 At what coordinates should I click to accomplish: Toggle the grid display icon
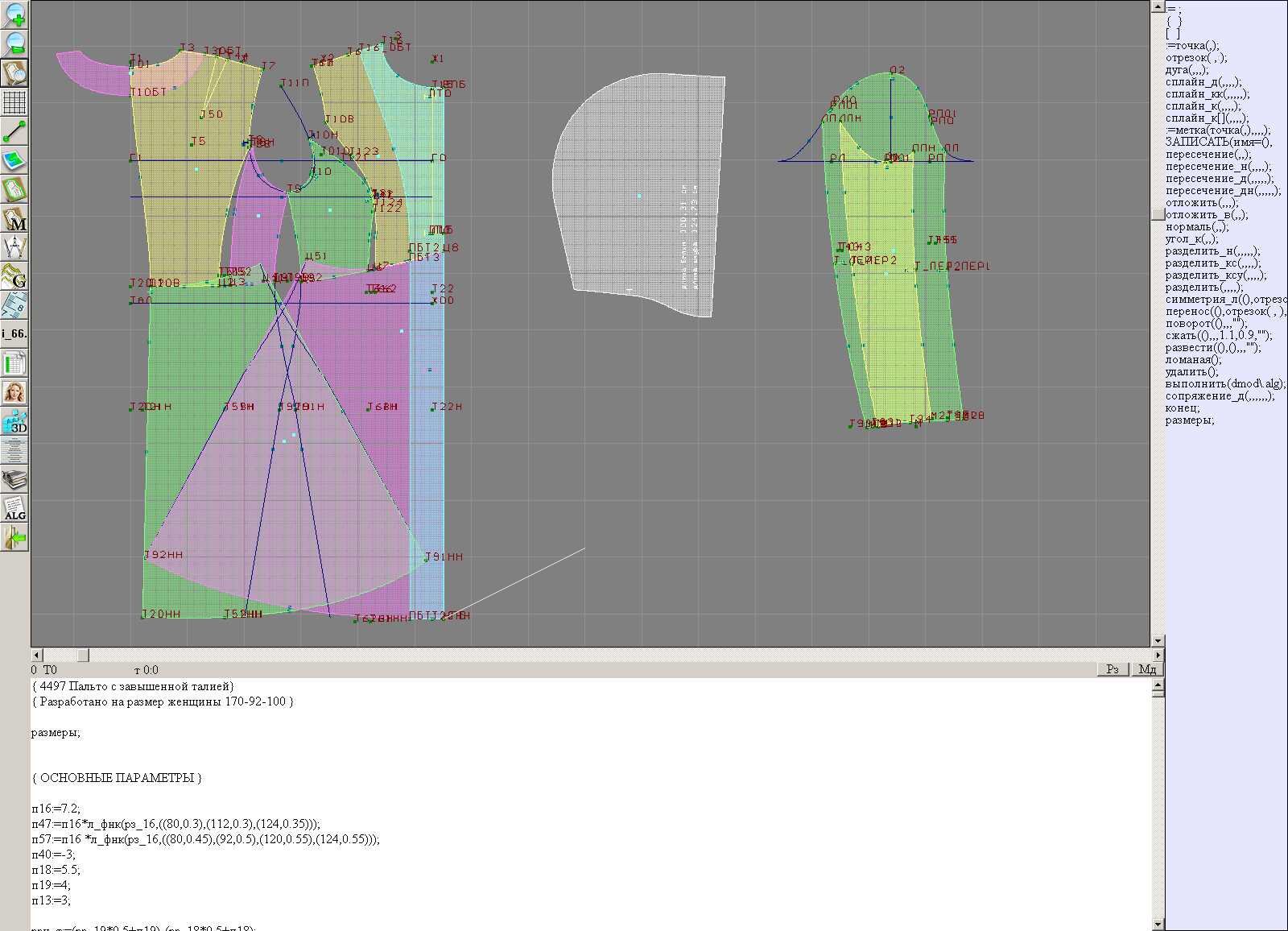pyautogui.click(x=14, y=102)
